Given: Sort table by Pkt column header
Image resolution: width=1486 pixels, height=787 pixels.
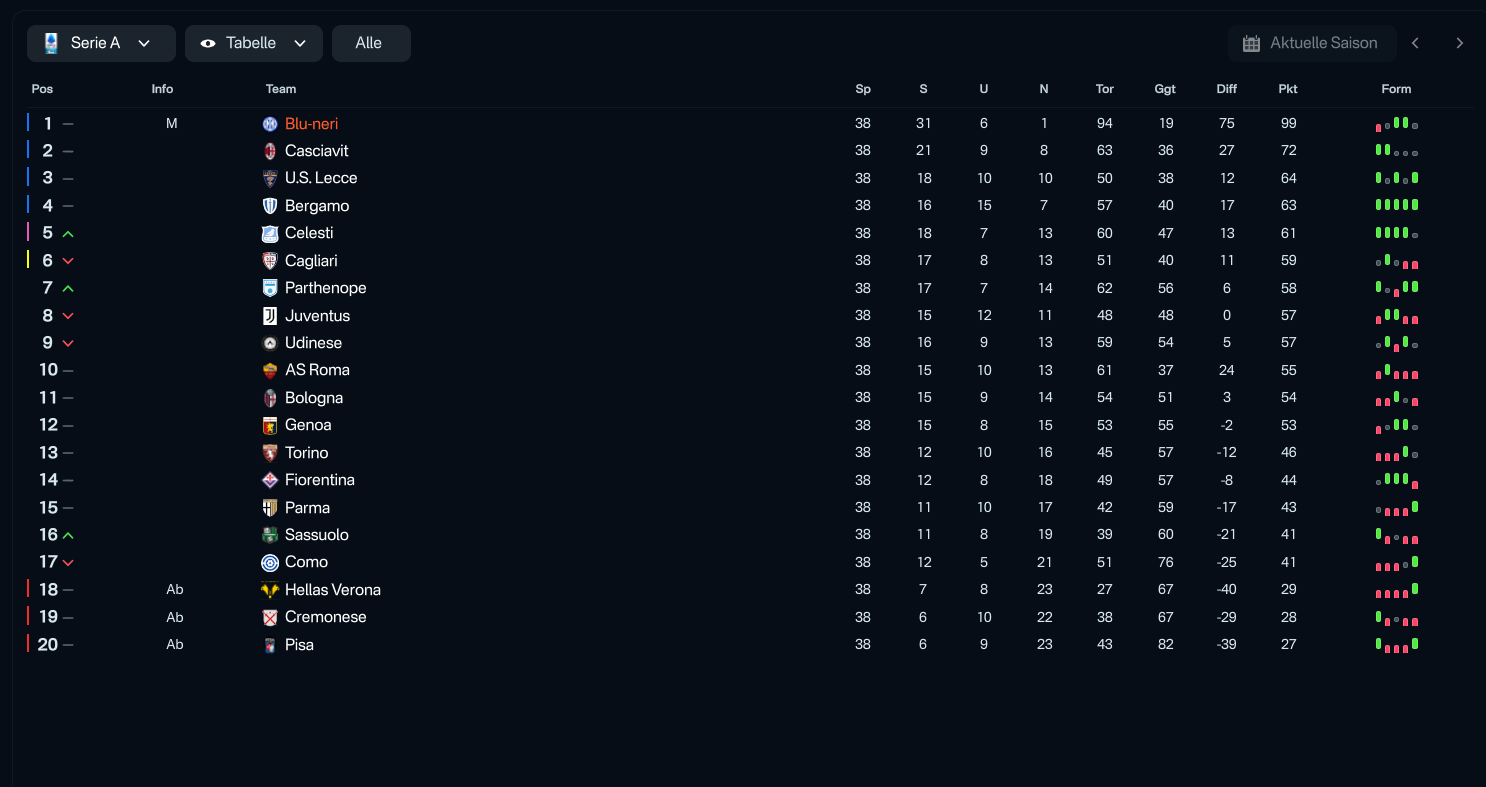Looking at the screenshot, I should click(1287, 89).
